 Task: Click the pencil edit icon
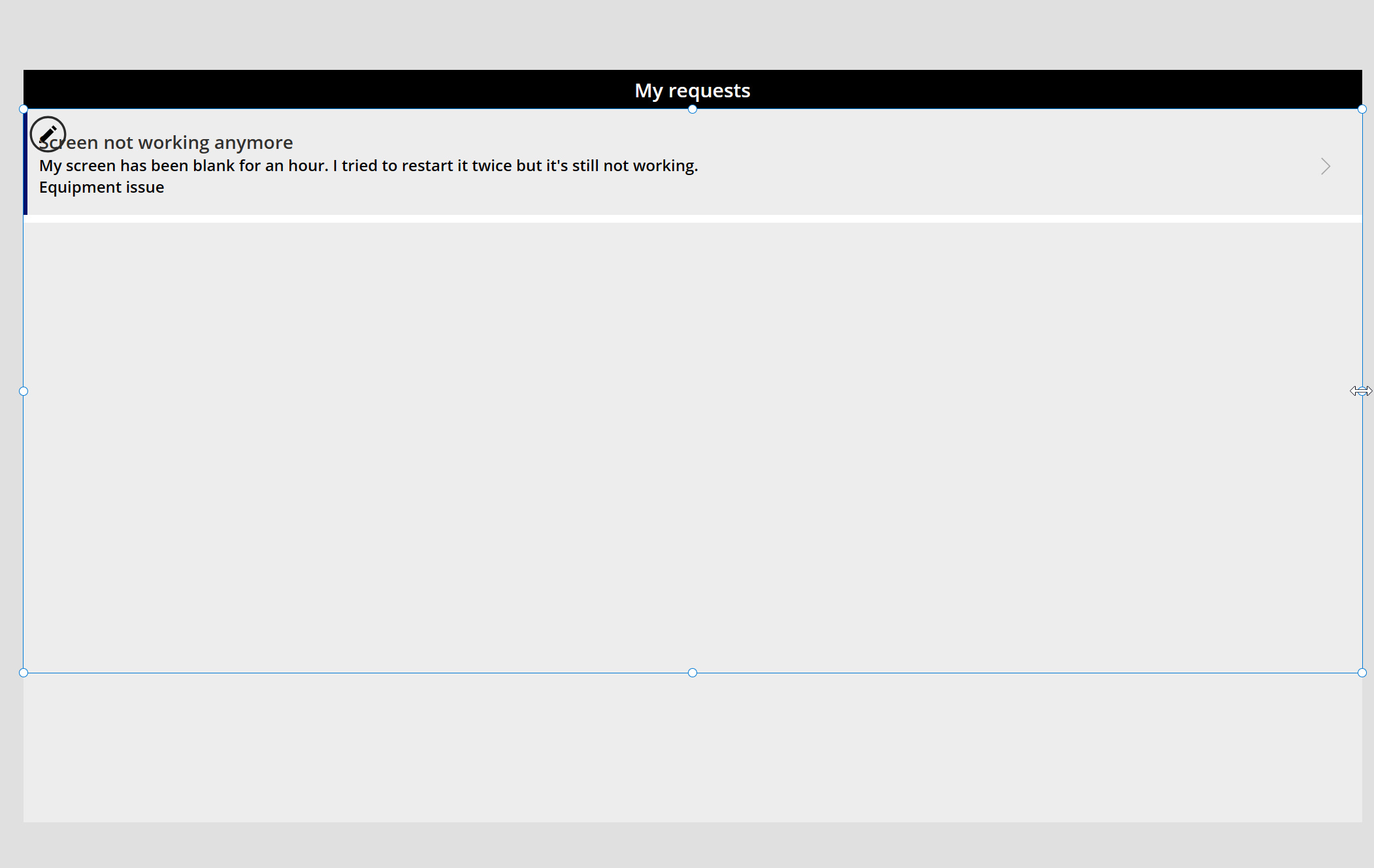[x=48, y=134]
